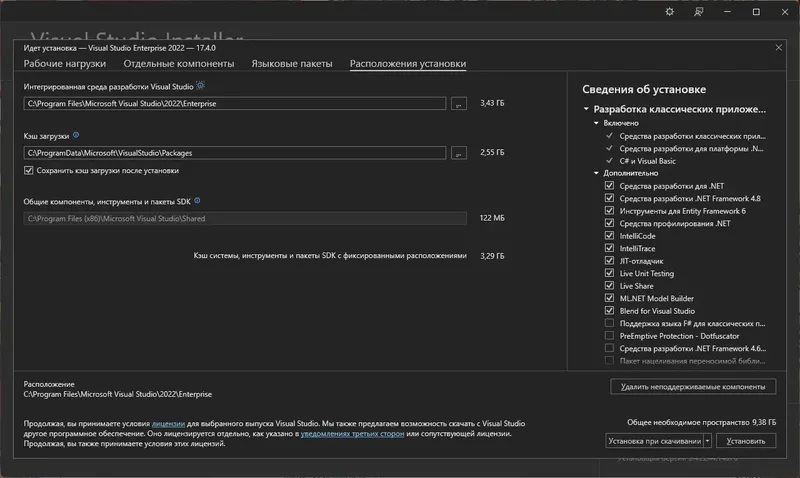Disable the IntelliCode component checkbox
This screenshot has width=800, height=478.
(x=610, y=236)
